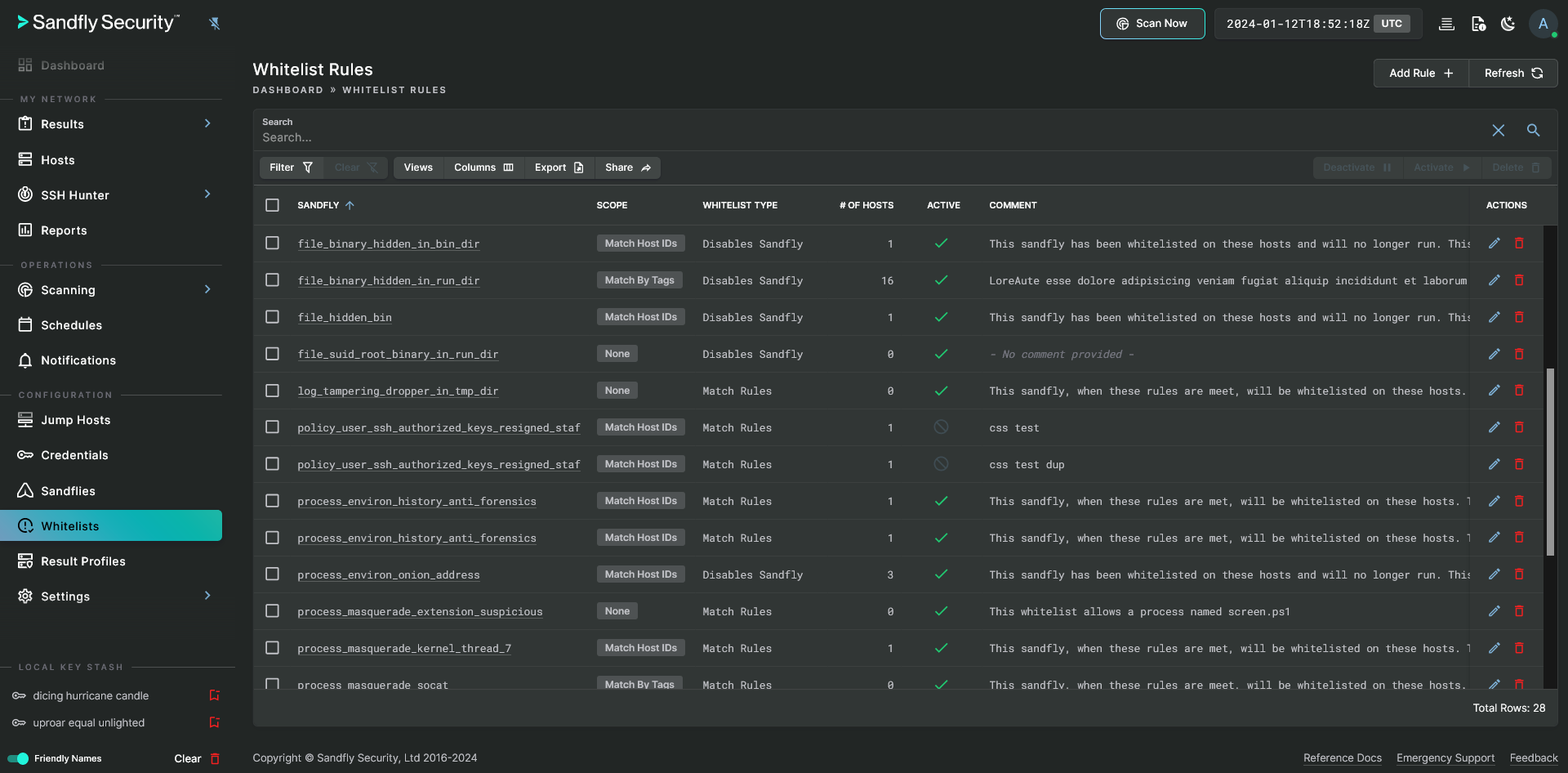Open the Reference Docs link
1568x773 pixels.
click(1343, 758)
